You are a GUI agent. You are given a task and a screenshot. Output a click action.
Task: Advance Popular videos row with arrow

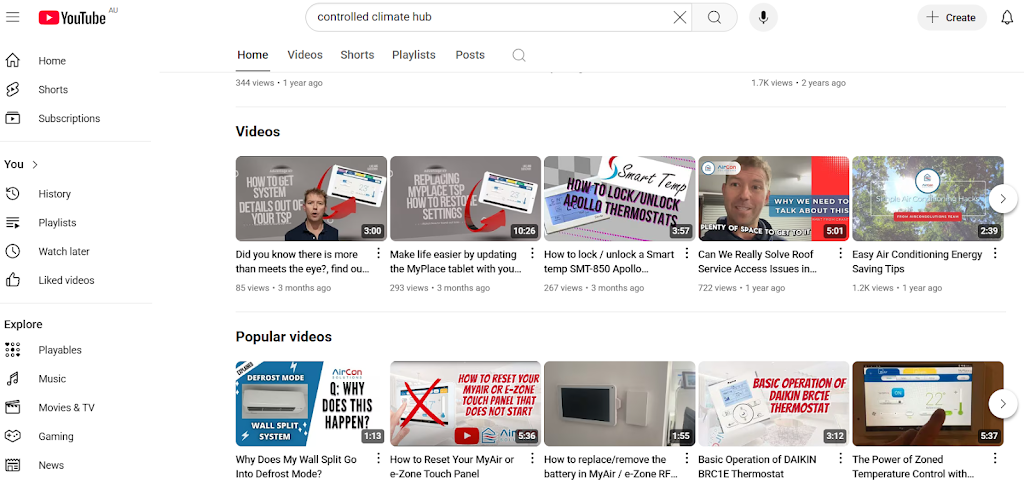1002,404
